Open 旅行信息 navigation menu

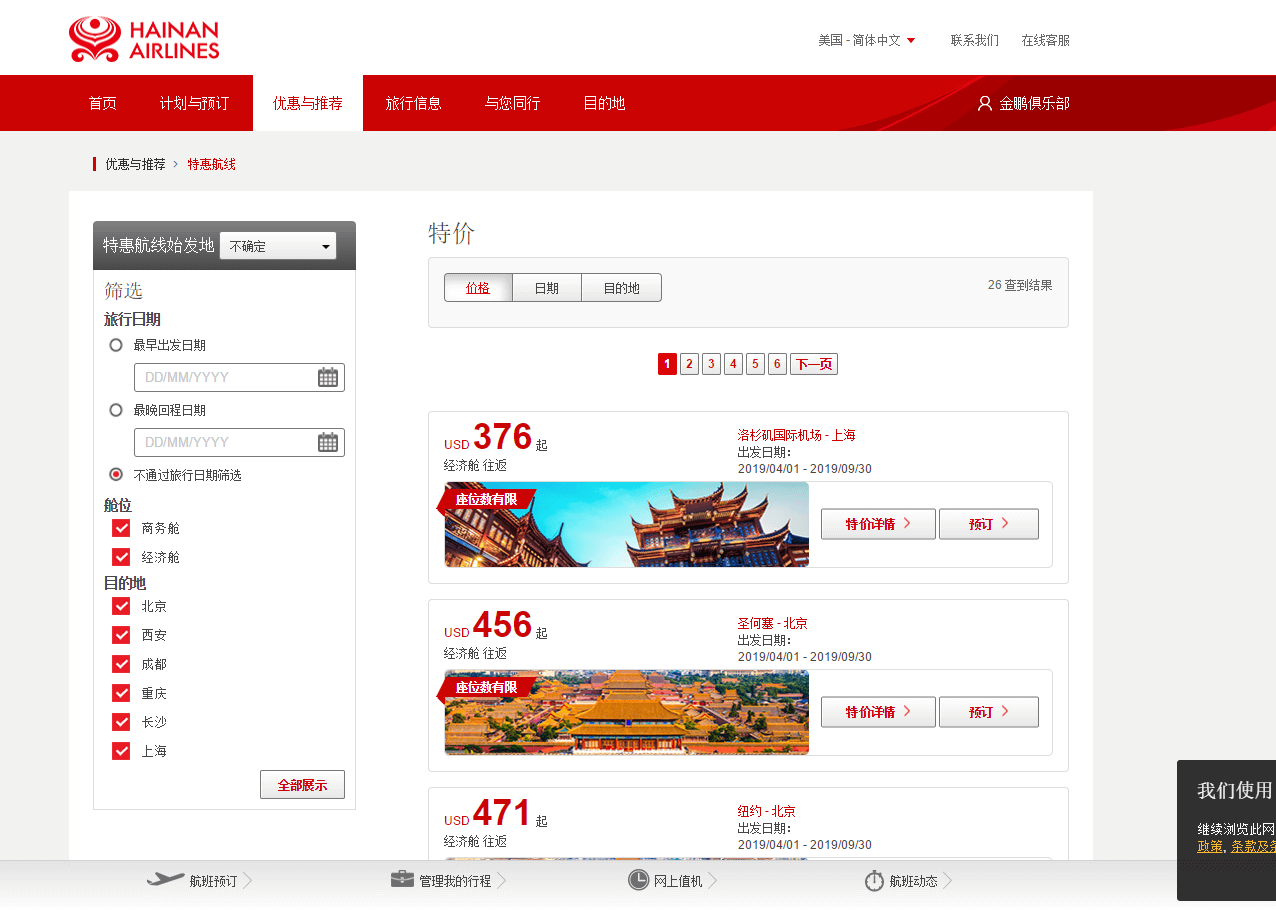click(414, 103)
